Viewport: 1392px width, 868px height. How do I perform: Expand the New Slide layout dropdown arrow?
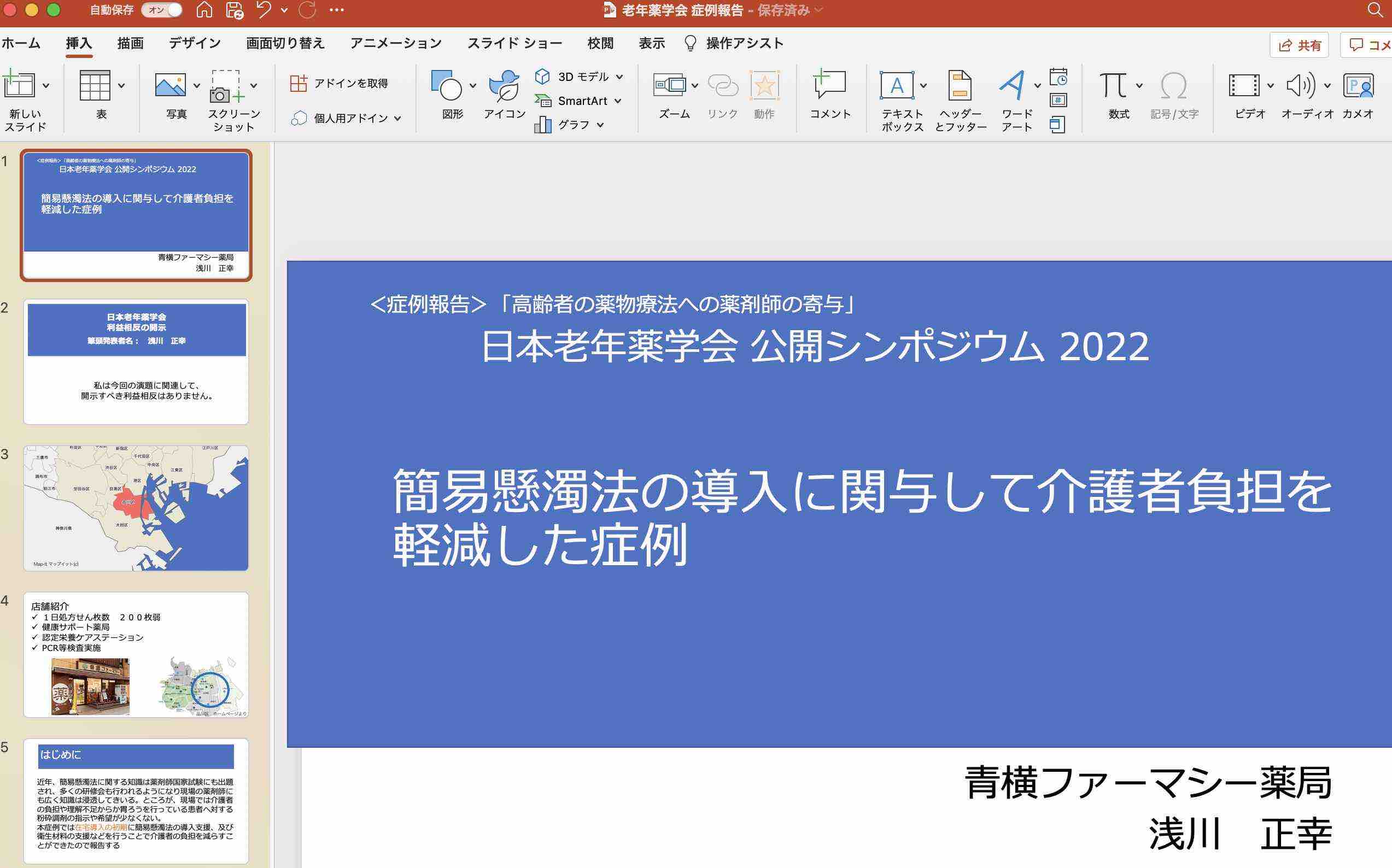point(46,85)
